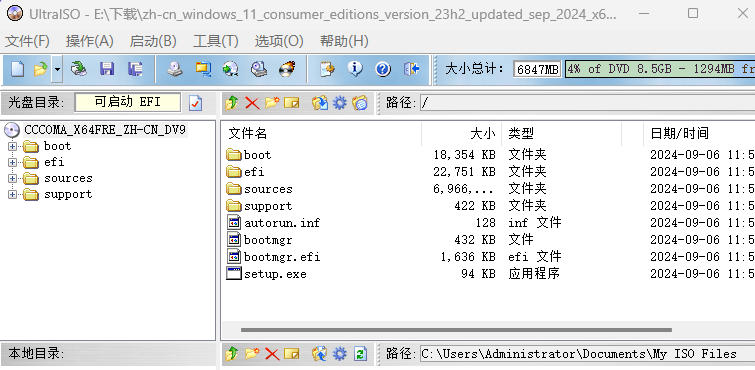Click the Save As multi-floppy icon
The height and width of the screenshot is (370, 755).
135,69
